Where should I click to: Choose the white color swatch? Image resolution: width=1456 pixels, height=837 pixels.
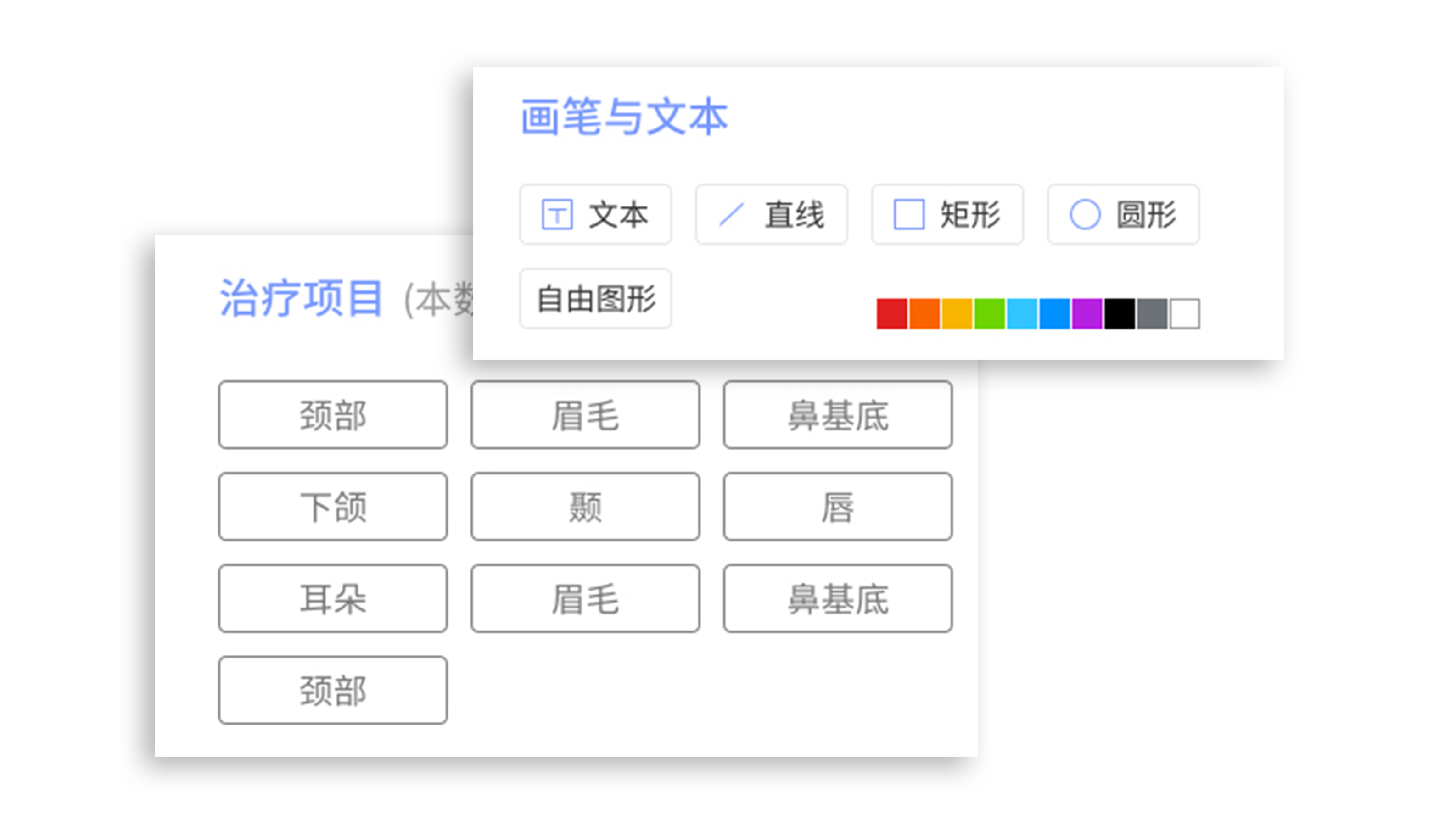pyautogui.click(x=1185, y=314)
